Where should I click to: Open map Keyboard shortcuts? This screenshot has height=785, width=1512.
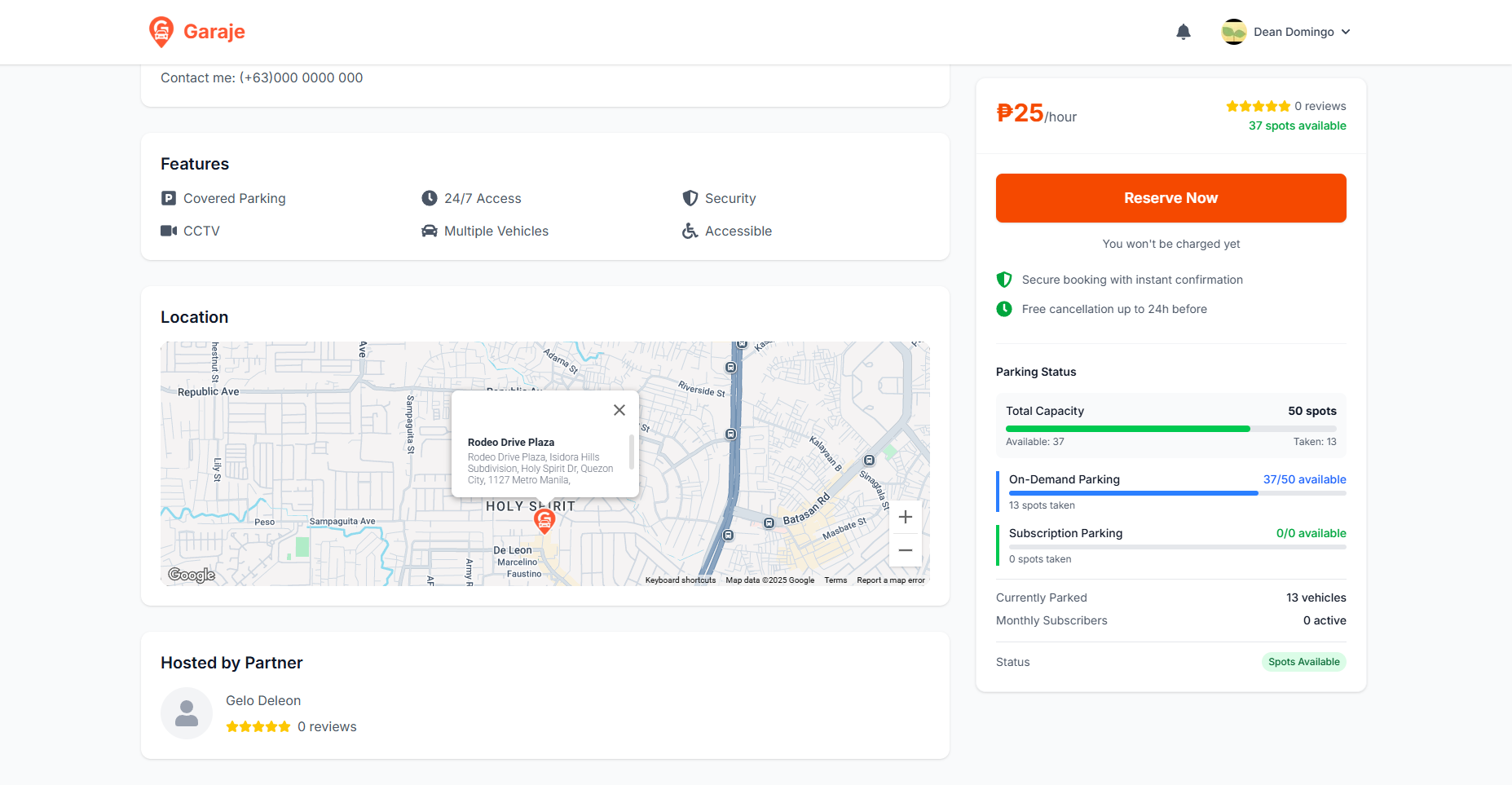680,580
